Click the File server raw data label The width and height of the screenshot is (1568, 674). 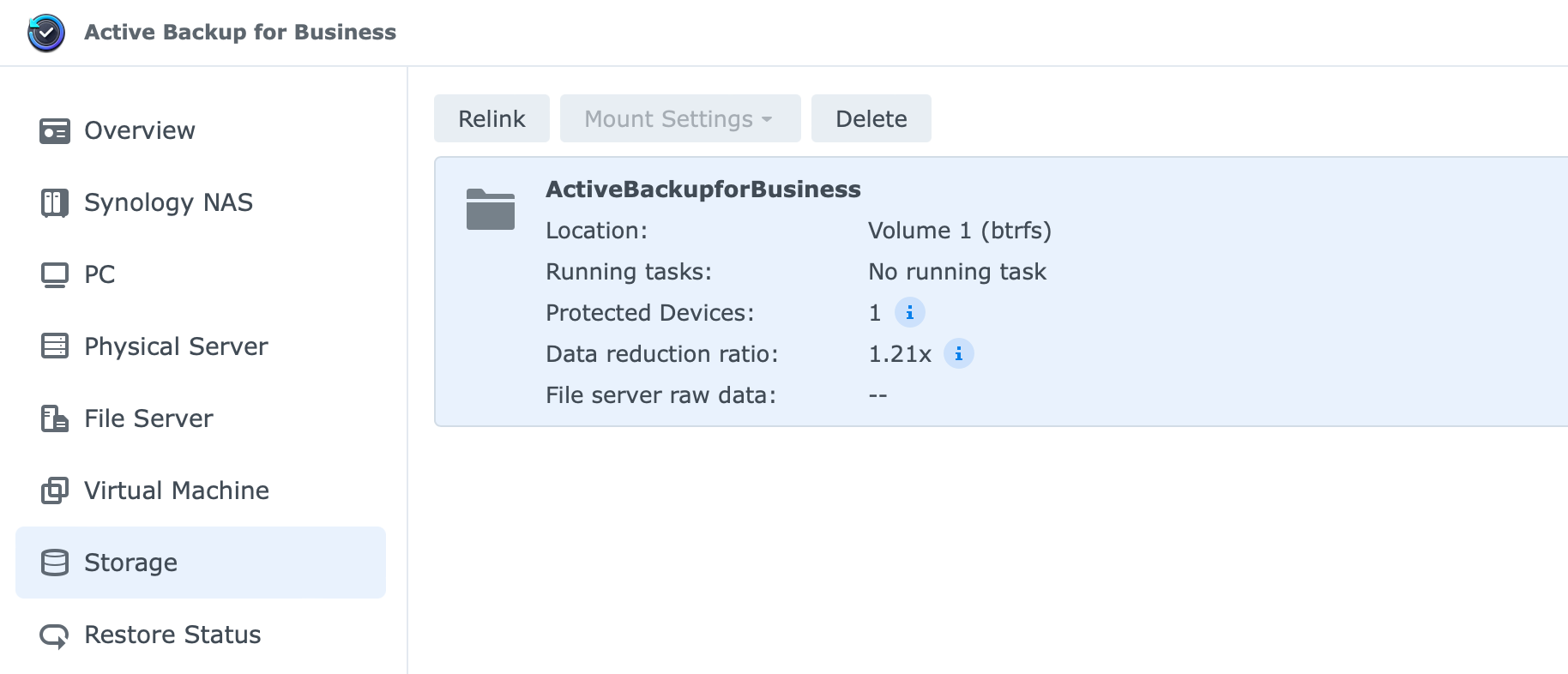coord(660,395)
